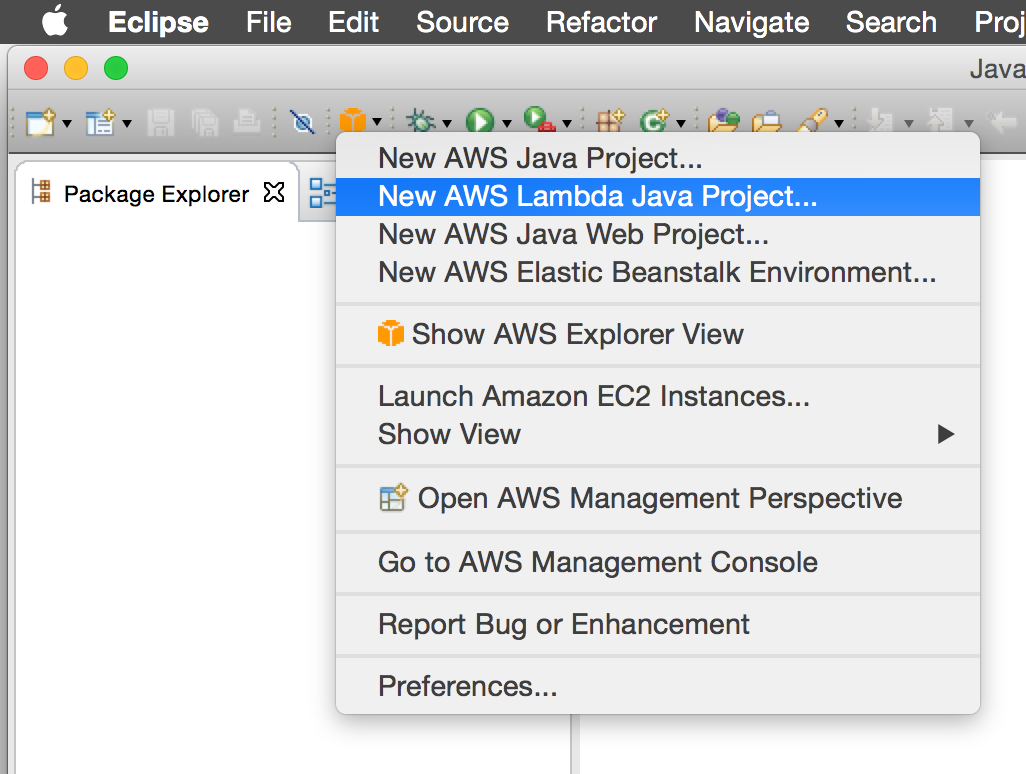Click the Open Type folder icon
Viewport: 1026px width, 774px height.
[x=723, y=122]
